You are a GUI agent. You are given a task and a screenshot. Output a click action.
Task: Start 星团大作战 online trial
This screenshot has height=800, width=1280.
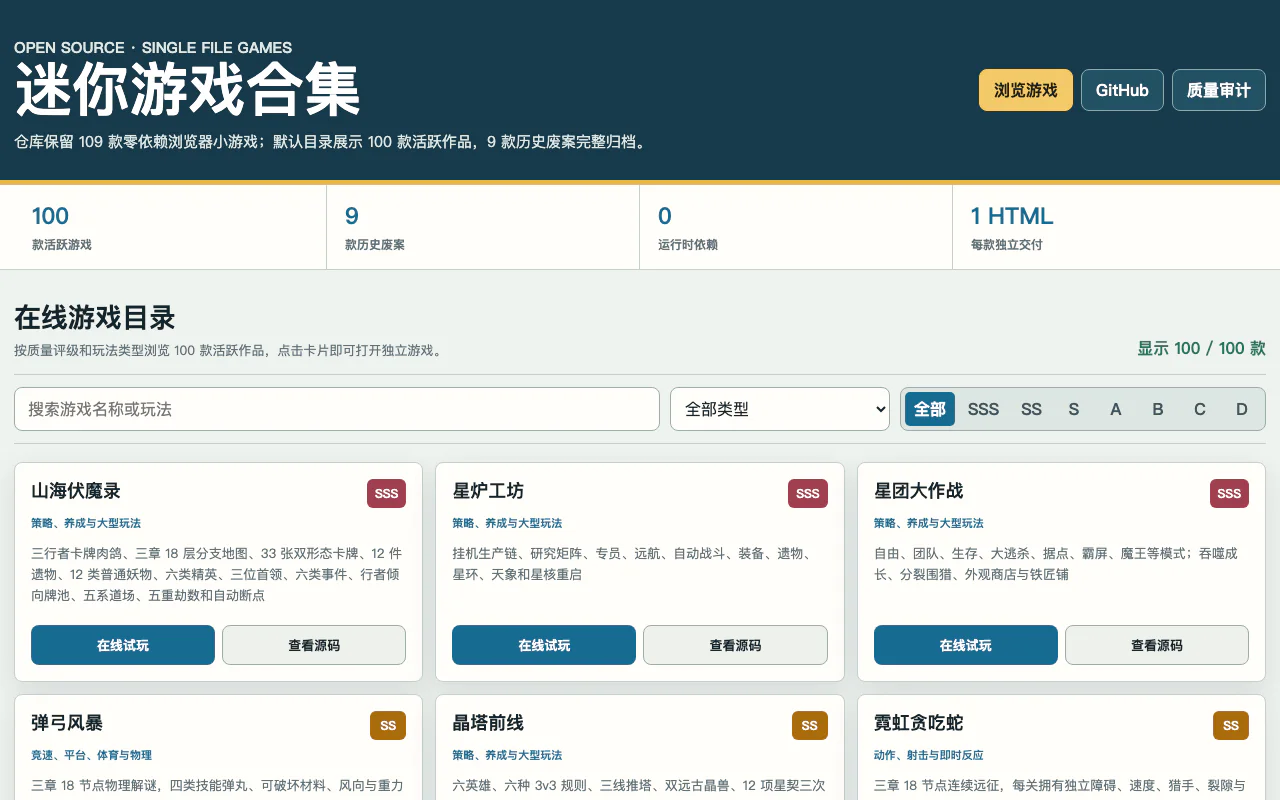tap(966, 645)
